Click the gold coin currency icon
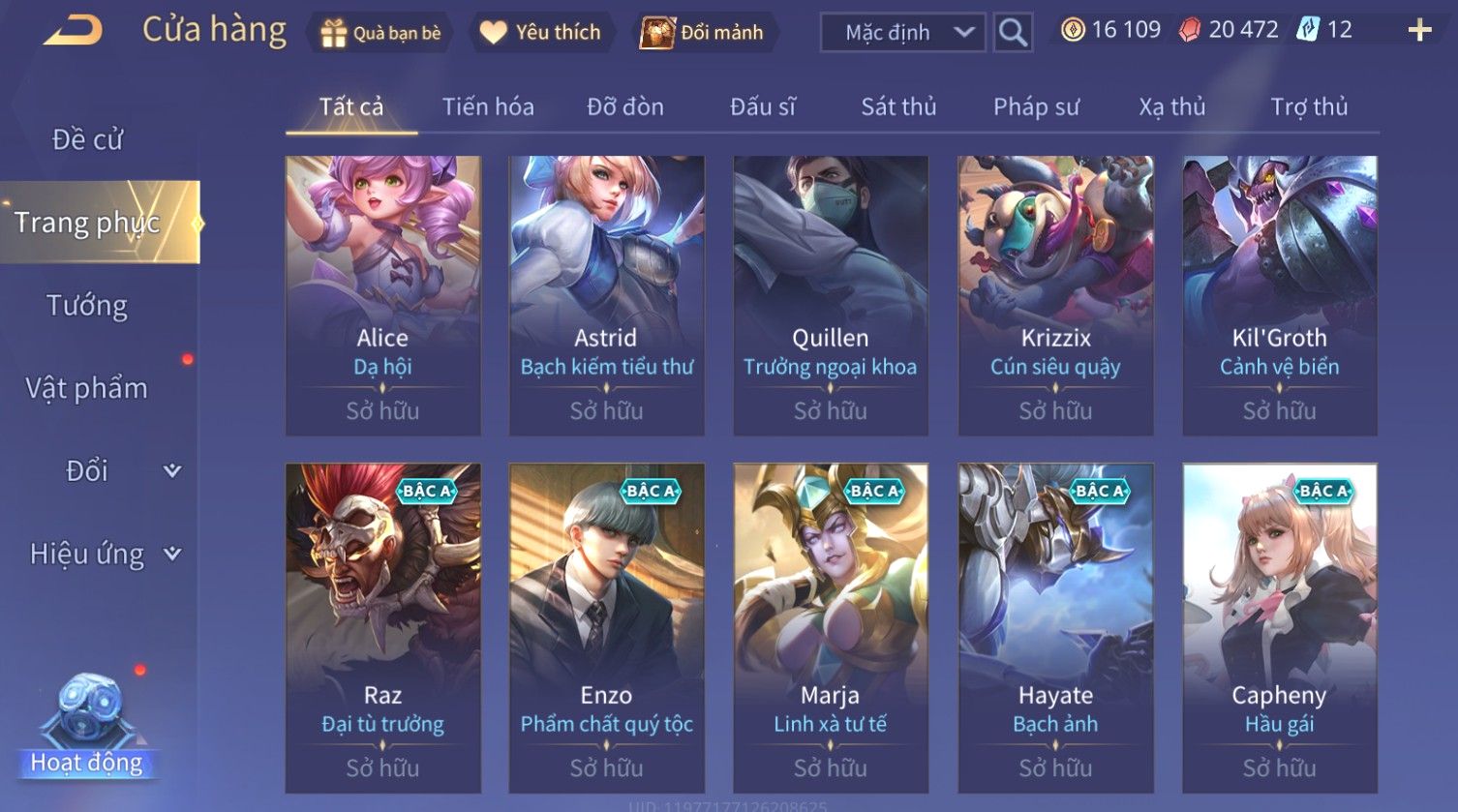Image resolution: width=1458 pixels, height=812 pixels. (1073, 31)
